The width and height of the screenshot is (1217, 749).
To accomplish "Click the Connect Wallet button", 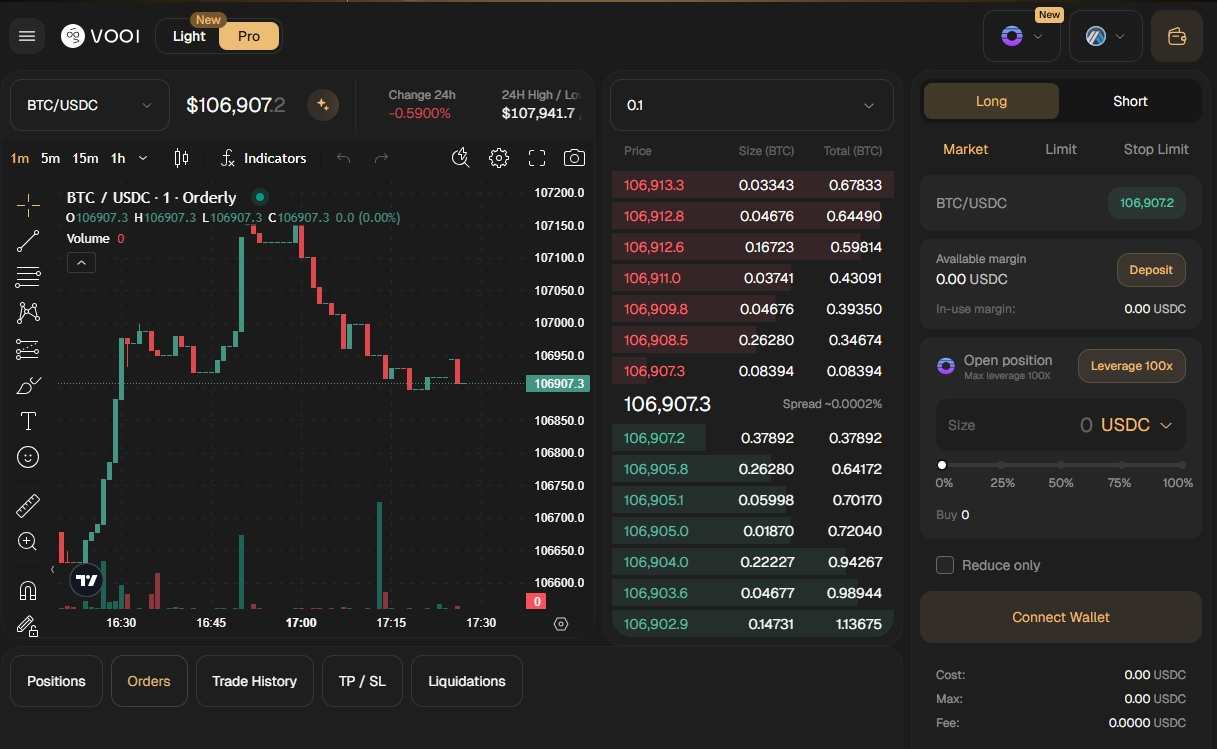I will 1060,617.
